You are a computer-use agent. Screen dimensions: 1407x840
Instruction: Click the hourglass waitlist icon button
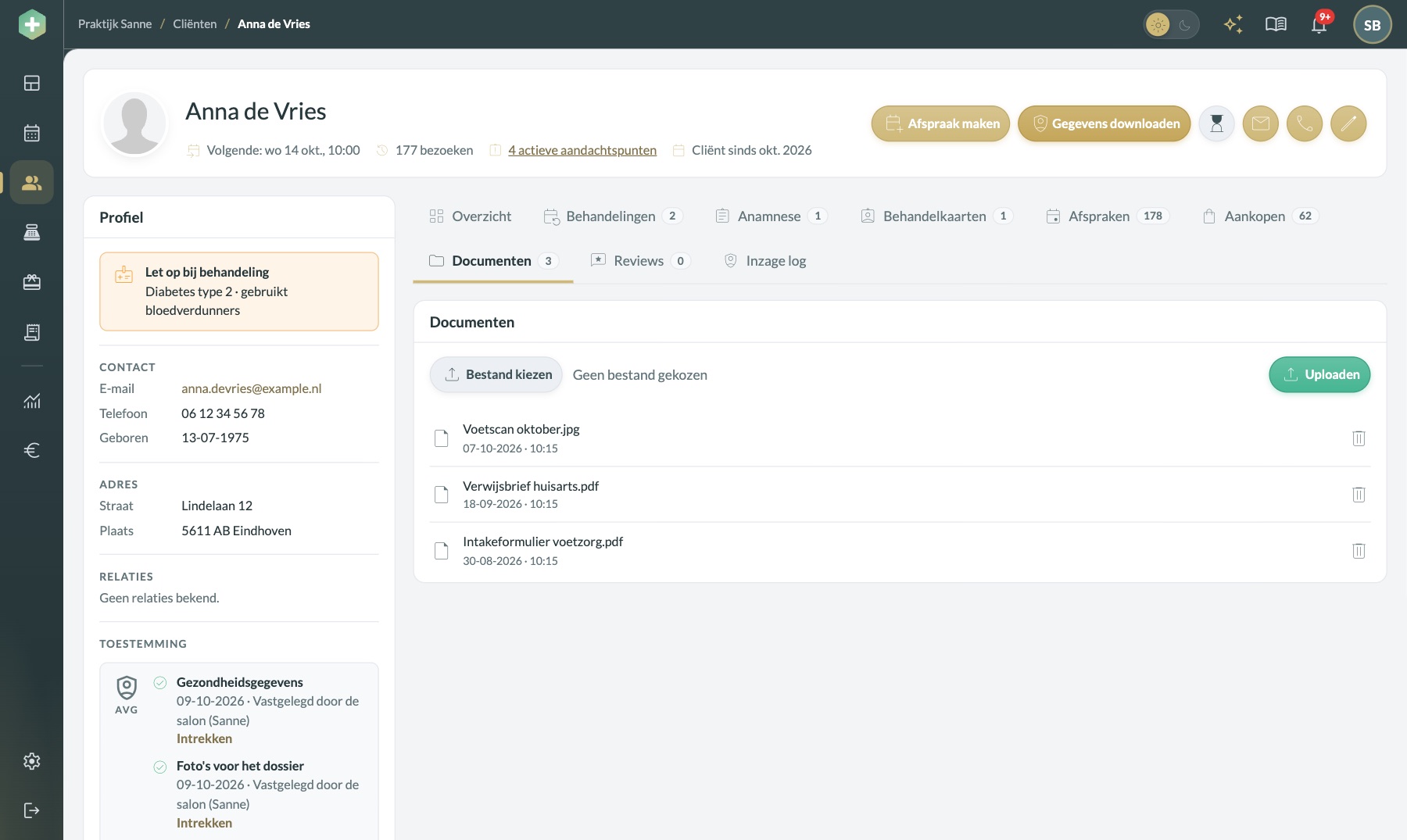1217,123
